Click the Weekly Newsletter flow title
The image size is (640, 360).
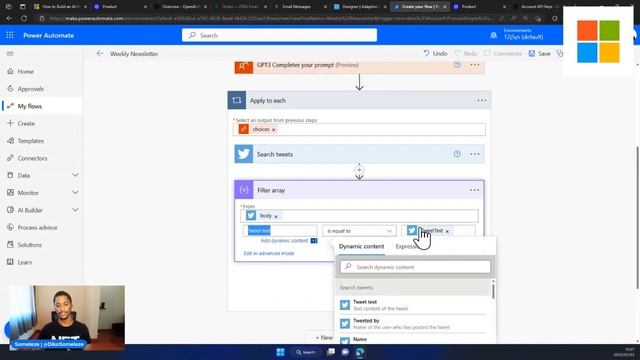tap(134, 53)
